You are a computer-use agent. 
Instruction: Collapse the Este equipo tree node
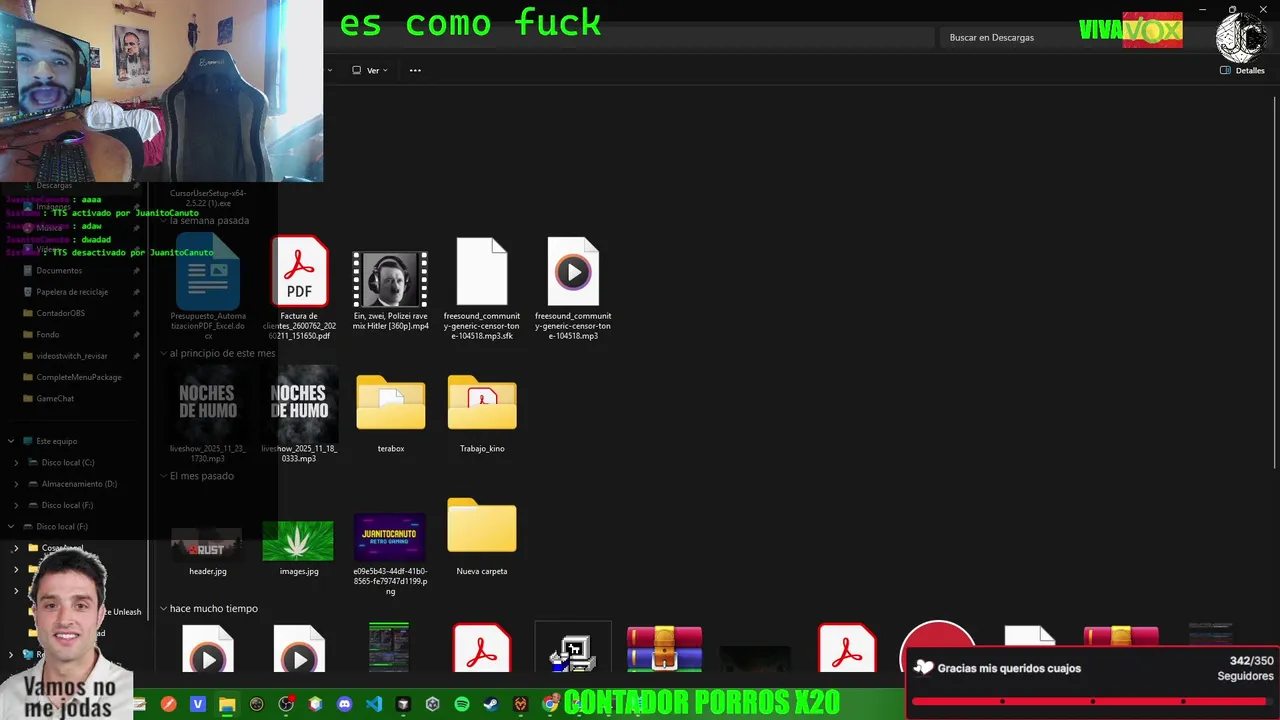[11, 441]
